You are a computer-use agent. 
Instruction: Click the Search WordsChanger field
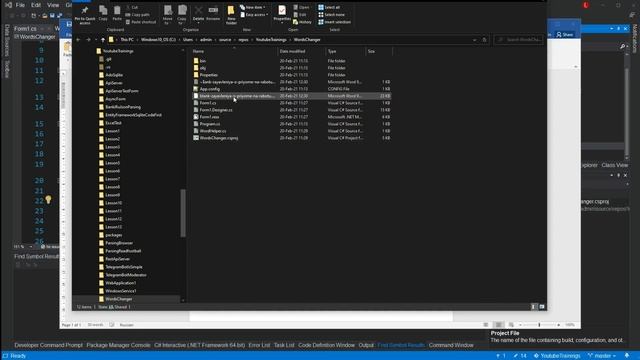(519, 40)
